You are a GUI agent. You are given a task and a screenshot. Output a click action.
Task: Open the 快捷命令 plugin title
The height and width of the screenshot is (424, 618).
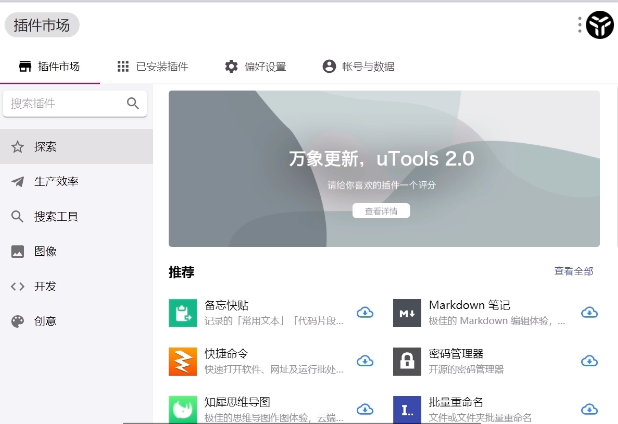click(x=226, y=353)
